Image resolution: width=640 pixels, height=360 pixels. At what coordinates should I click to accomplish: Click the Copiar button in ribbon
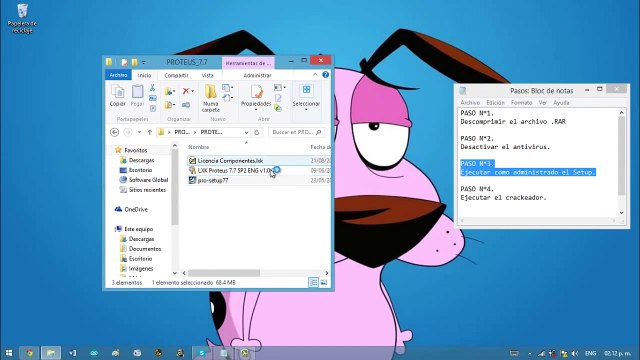[118, 96]
